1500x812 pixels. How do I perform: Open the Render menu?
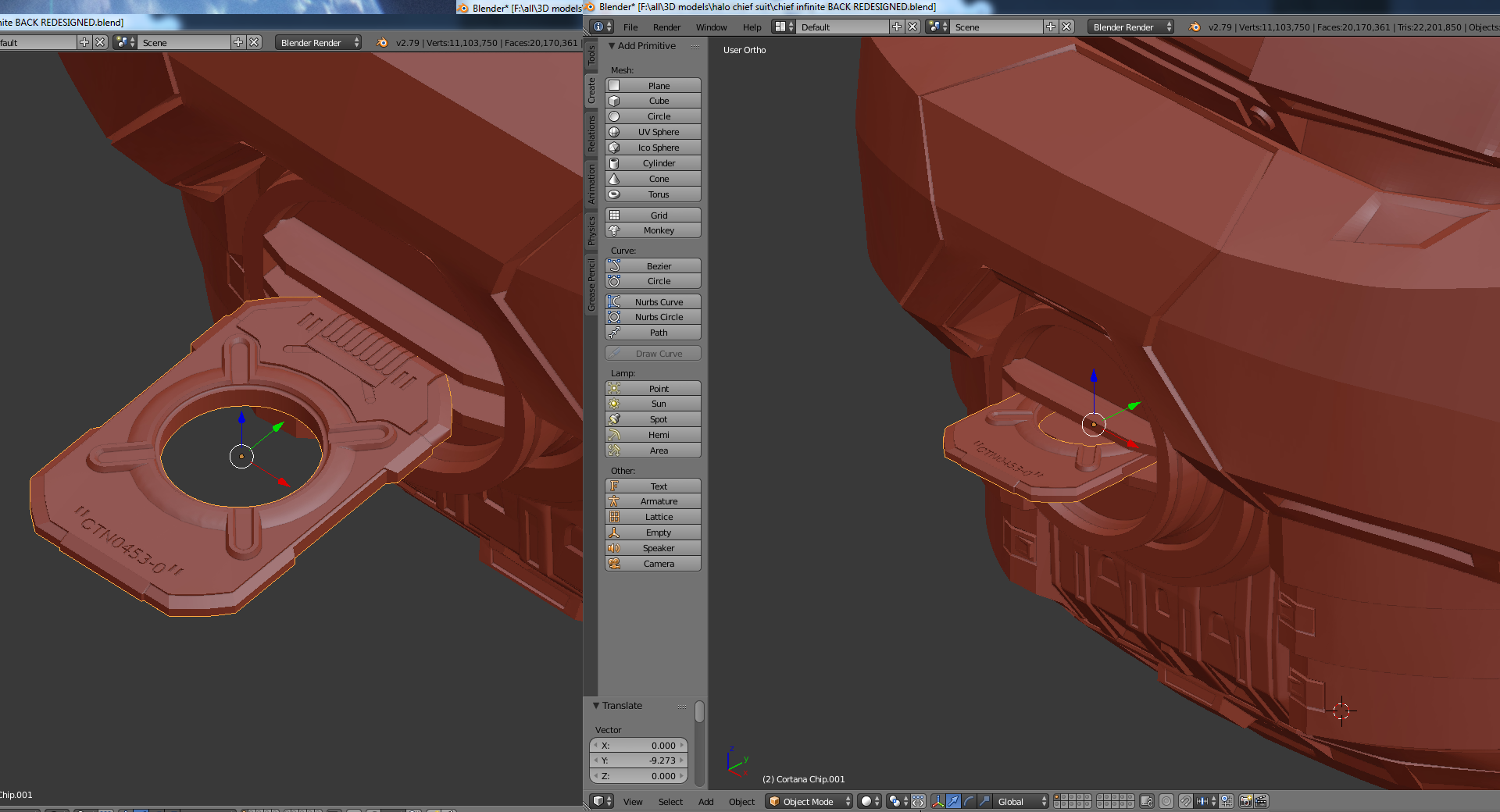[666, 27]
